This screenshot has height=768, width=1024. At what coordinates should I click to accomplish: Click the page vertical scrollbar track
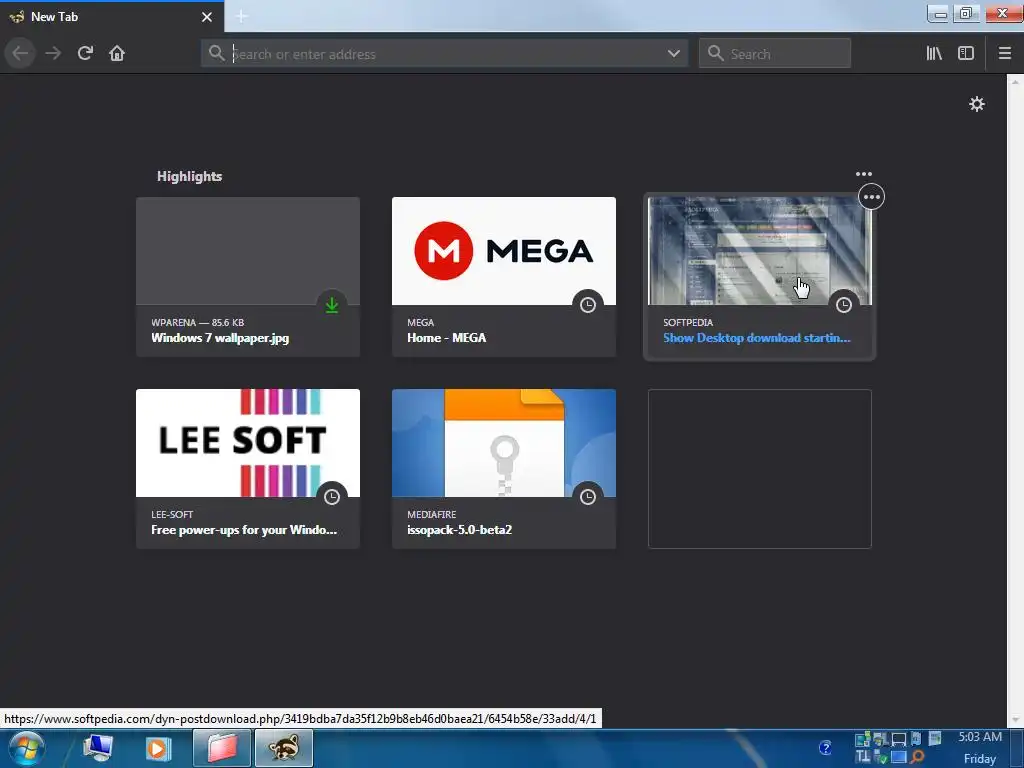click(1015, 400)
